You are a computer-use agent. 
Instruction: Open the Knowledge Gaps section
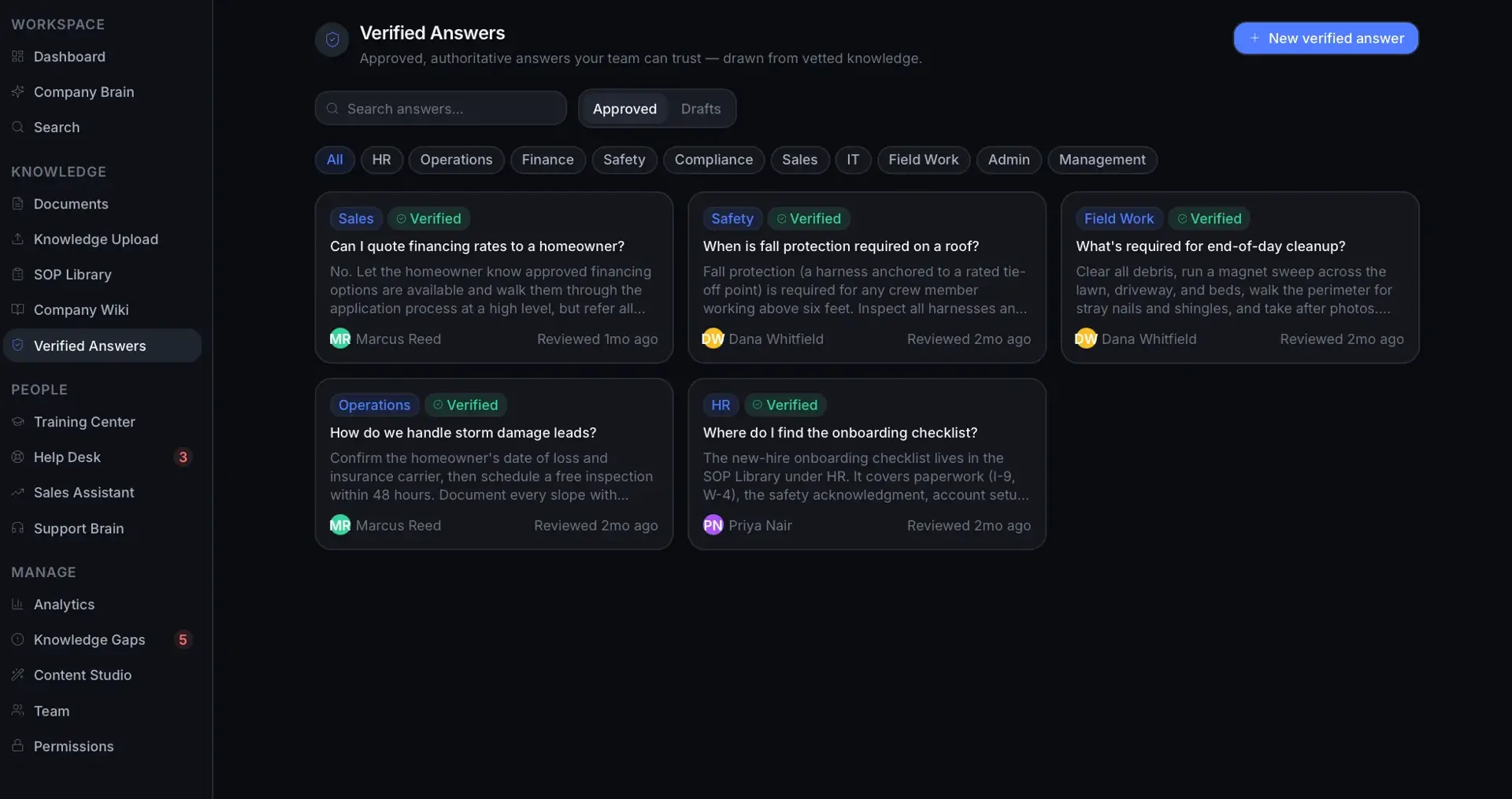coord(102,640)
